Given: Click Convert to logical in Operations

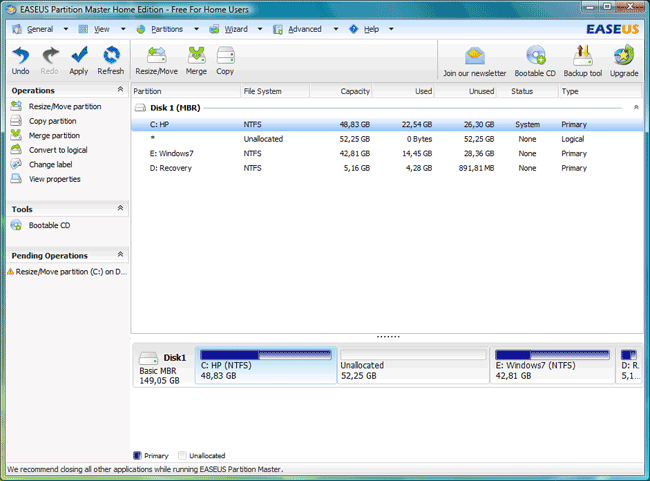Looking at the screenshot, I should click(58, 150).
